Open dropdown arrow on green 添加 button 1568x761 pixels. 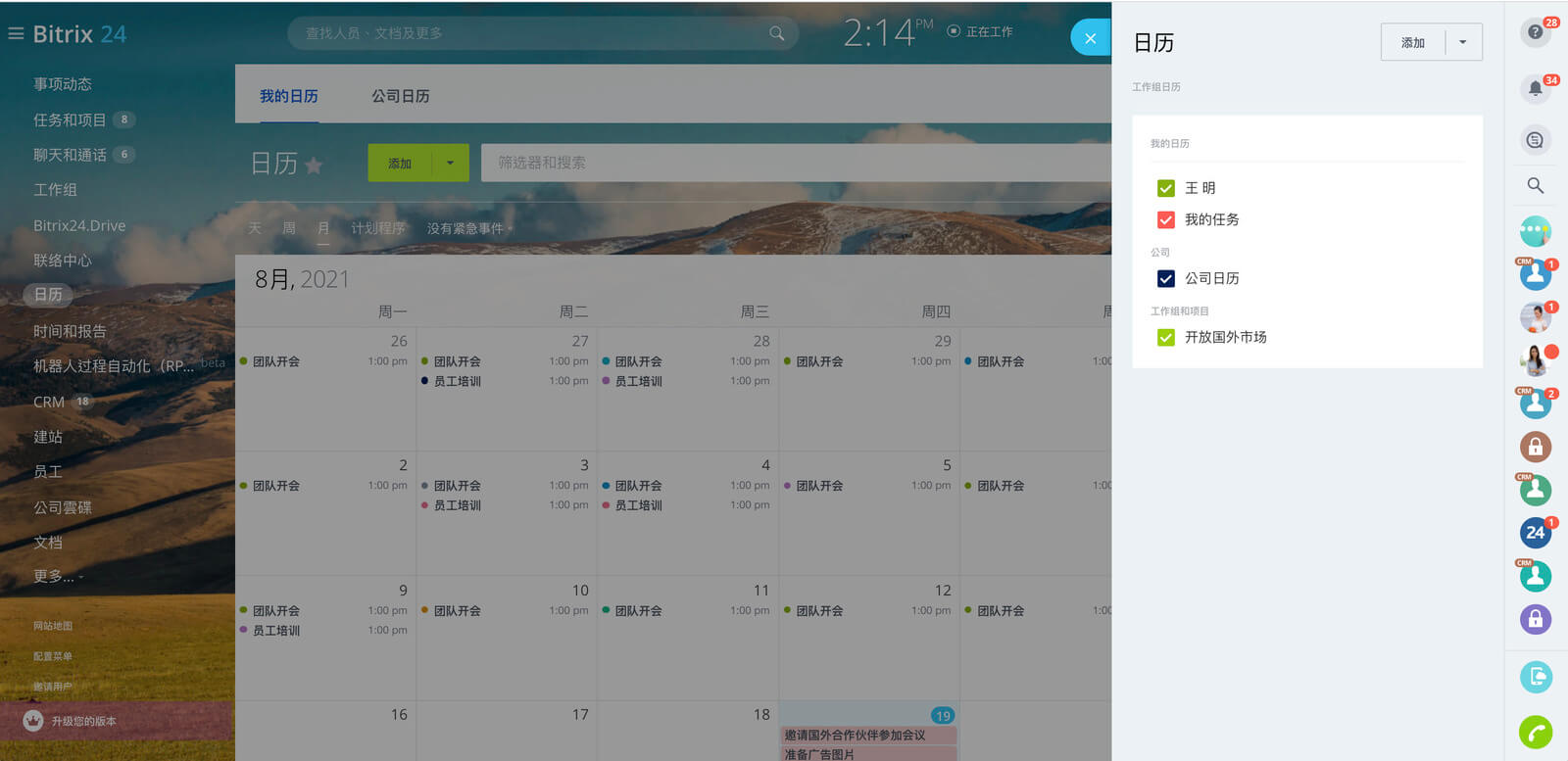450,164
